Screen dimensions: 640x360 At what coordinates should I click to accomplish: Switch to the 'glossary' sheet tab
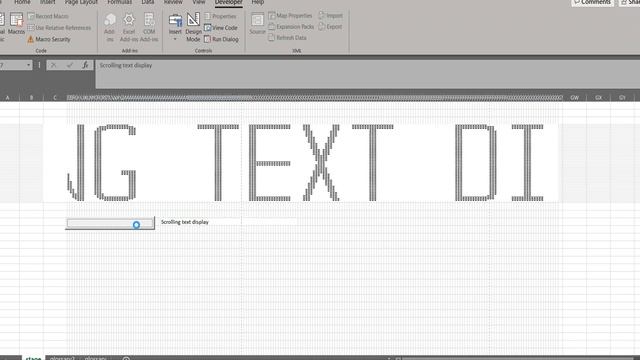(x=96, y=358)
